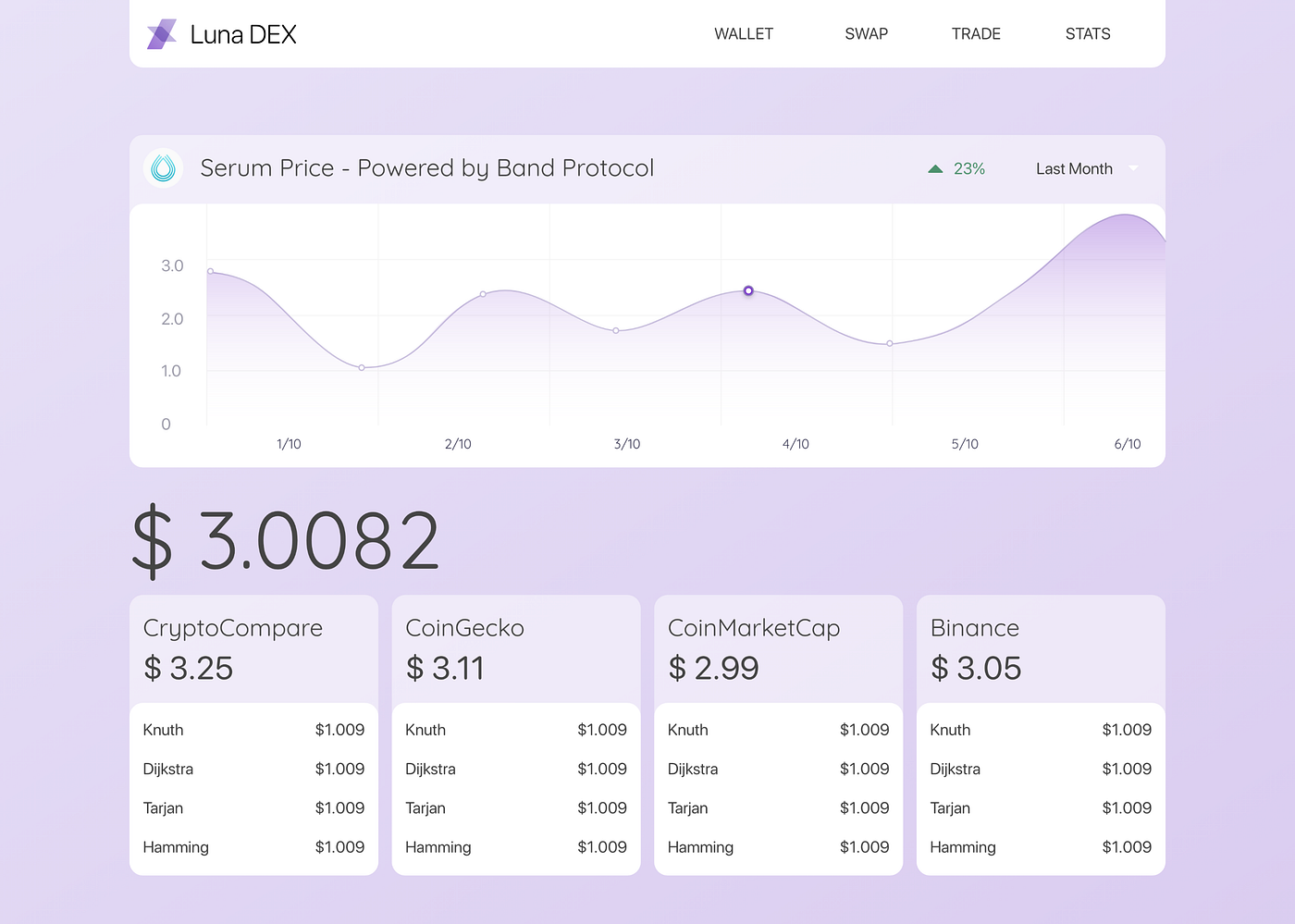
Task: Click the 2/10 date label on chart axis
Action: point(458,444)
